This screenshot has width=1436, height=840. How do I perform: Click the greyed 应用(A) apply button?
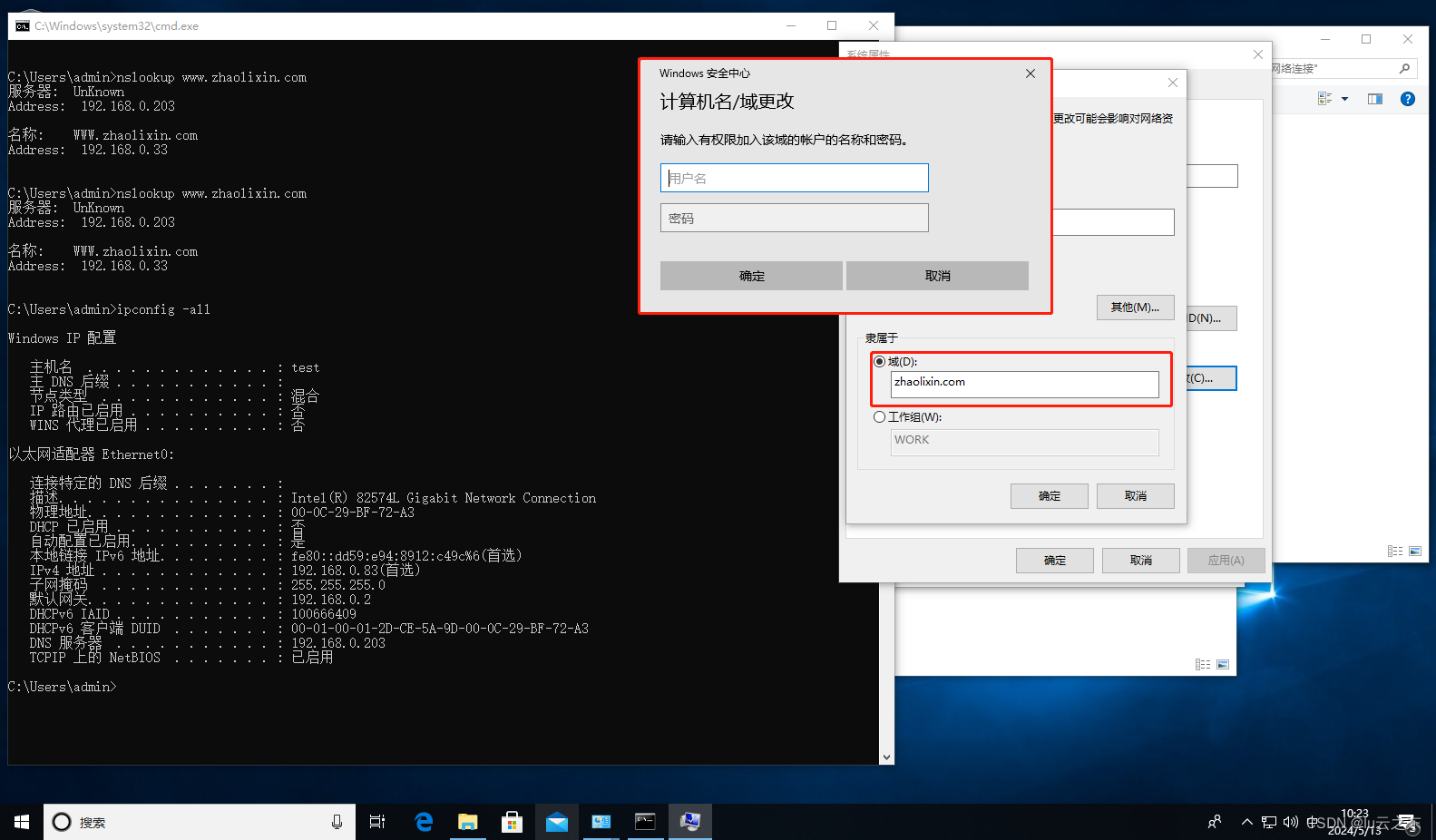coord(1226,561)
